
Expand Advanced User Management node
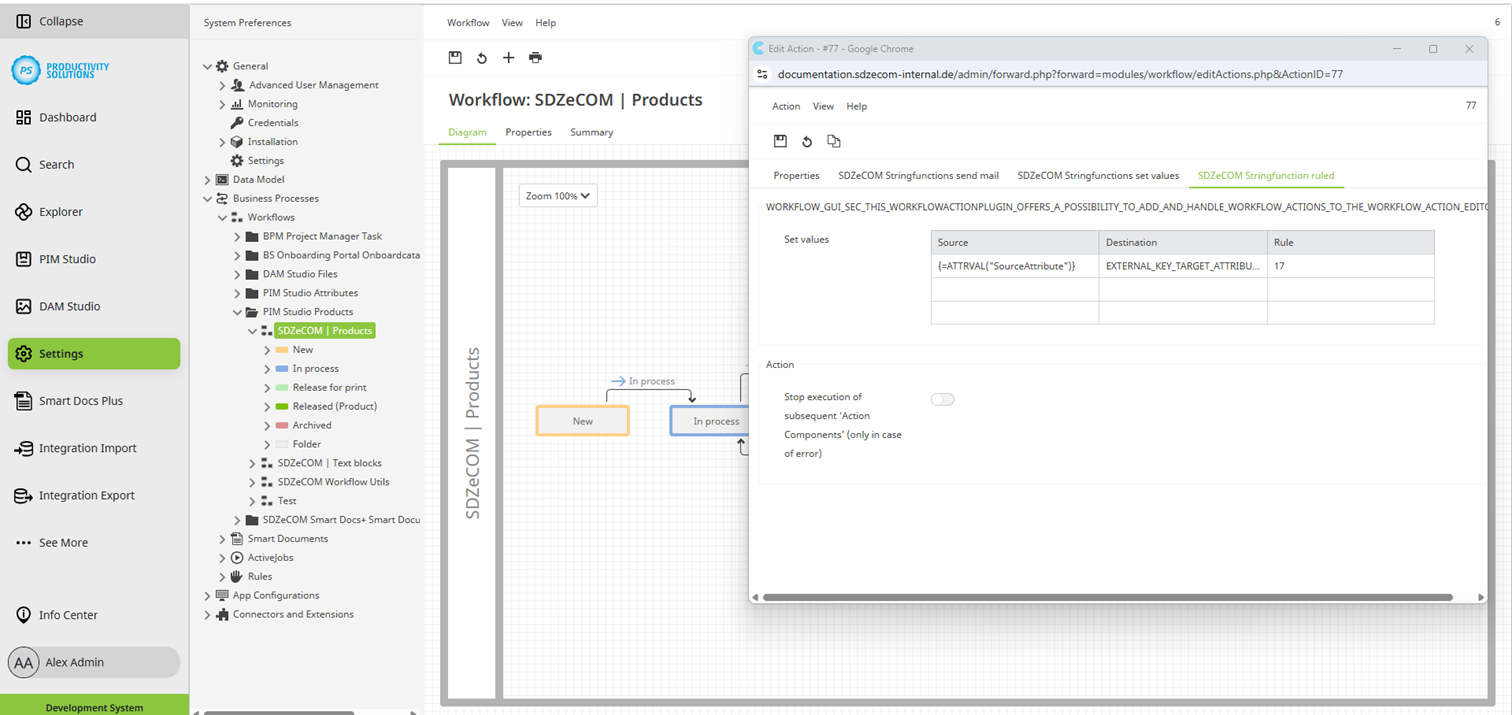tap(222, 85)
